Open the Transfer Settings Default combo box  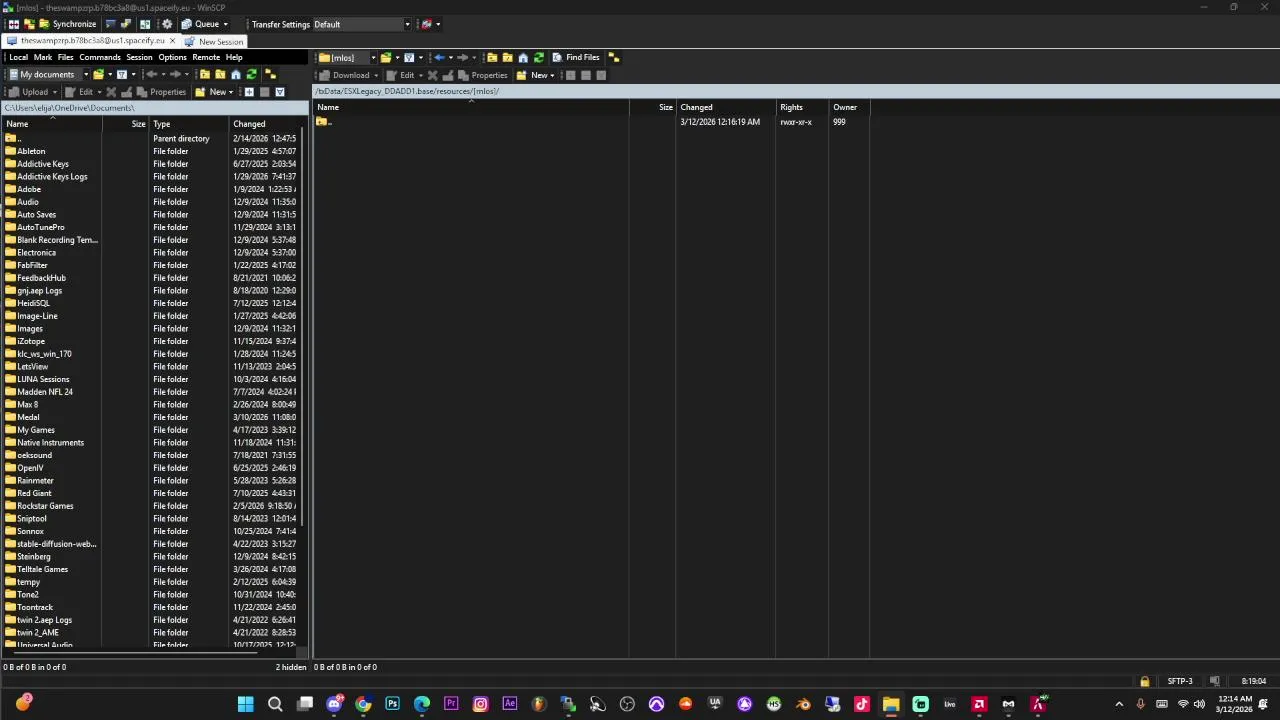coord(362,24)
